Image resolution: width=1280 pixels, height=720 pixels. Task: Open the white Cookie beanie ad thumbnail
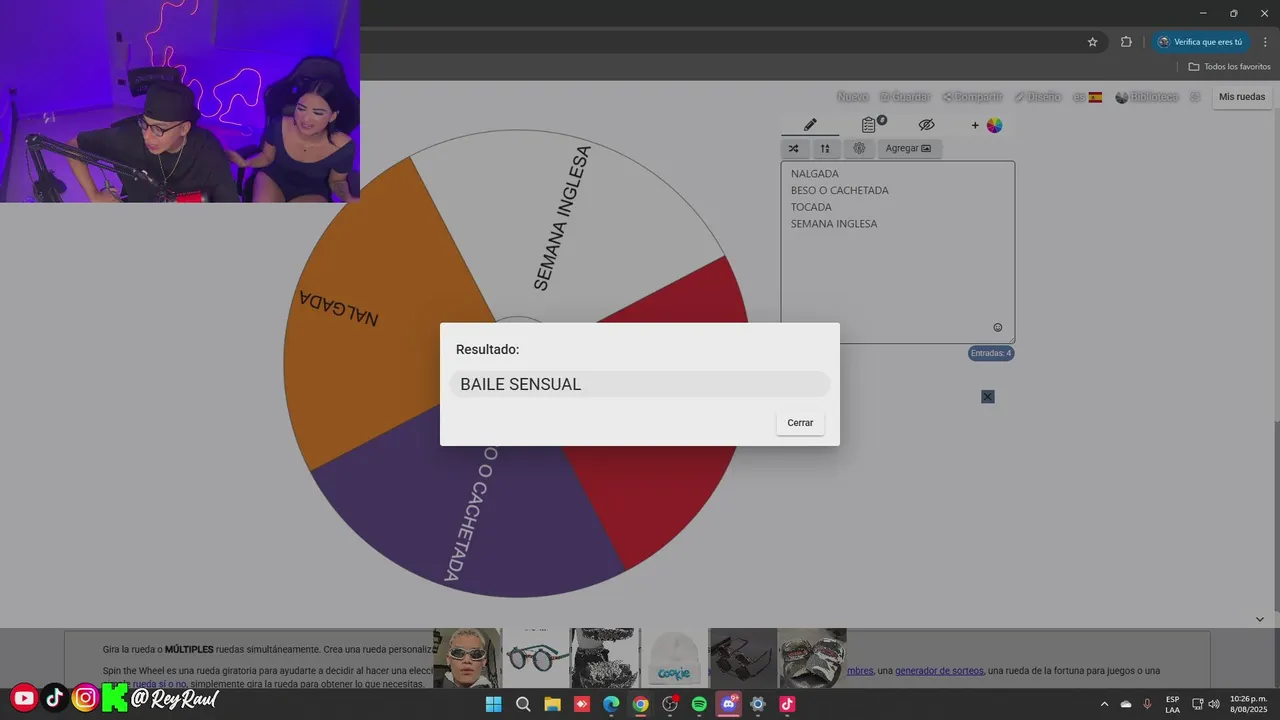(x=674, y=658)
